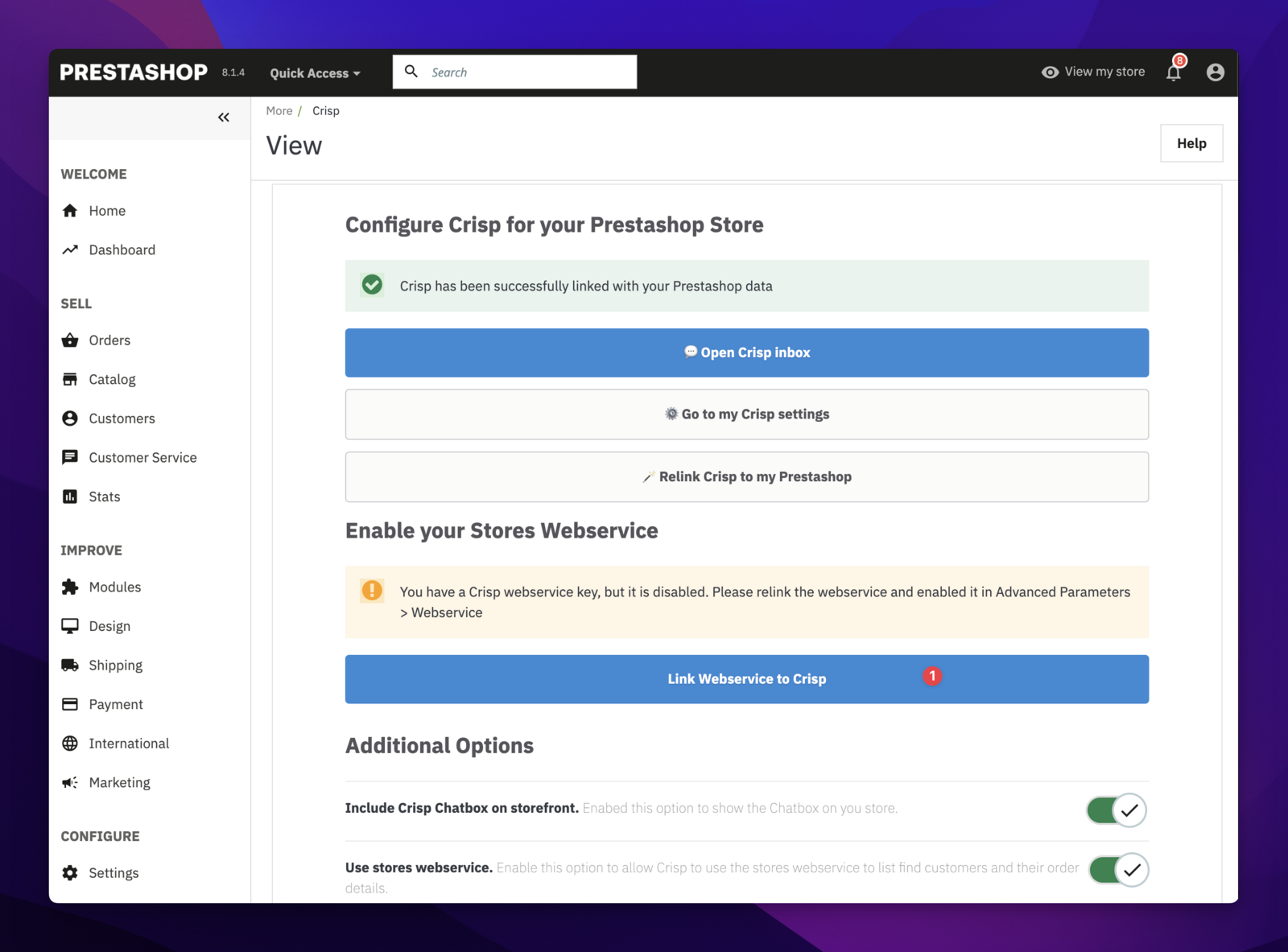1288x952 pixels.
Task: Click the Modules puzzle piece icon
Action: coord(70,587)
